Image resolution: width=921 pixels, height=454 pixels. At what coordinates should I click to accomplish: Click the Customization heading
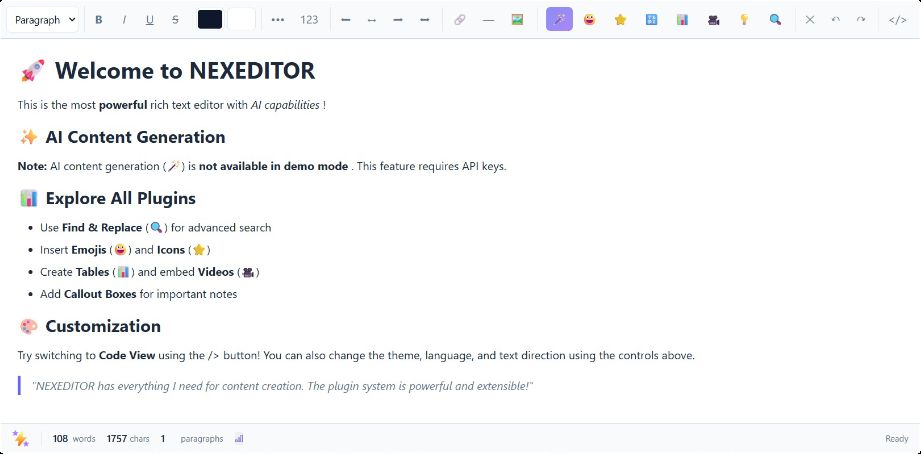click(x=90, y=326)
